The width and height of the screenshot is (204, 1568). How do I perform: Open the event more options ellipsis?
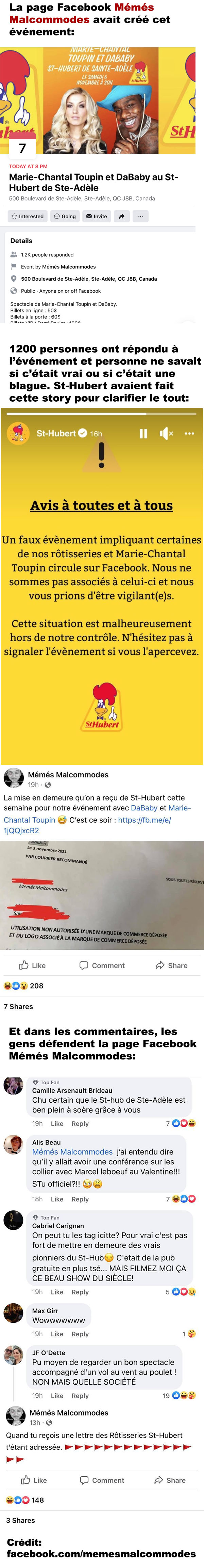coord(140,216)
